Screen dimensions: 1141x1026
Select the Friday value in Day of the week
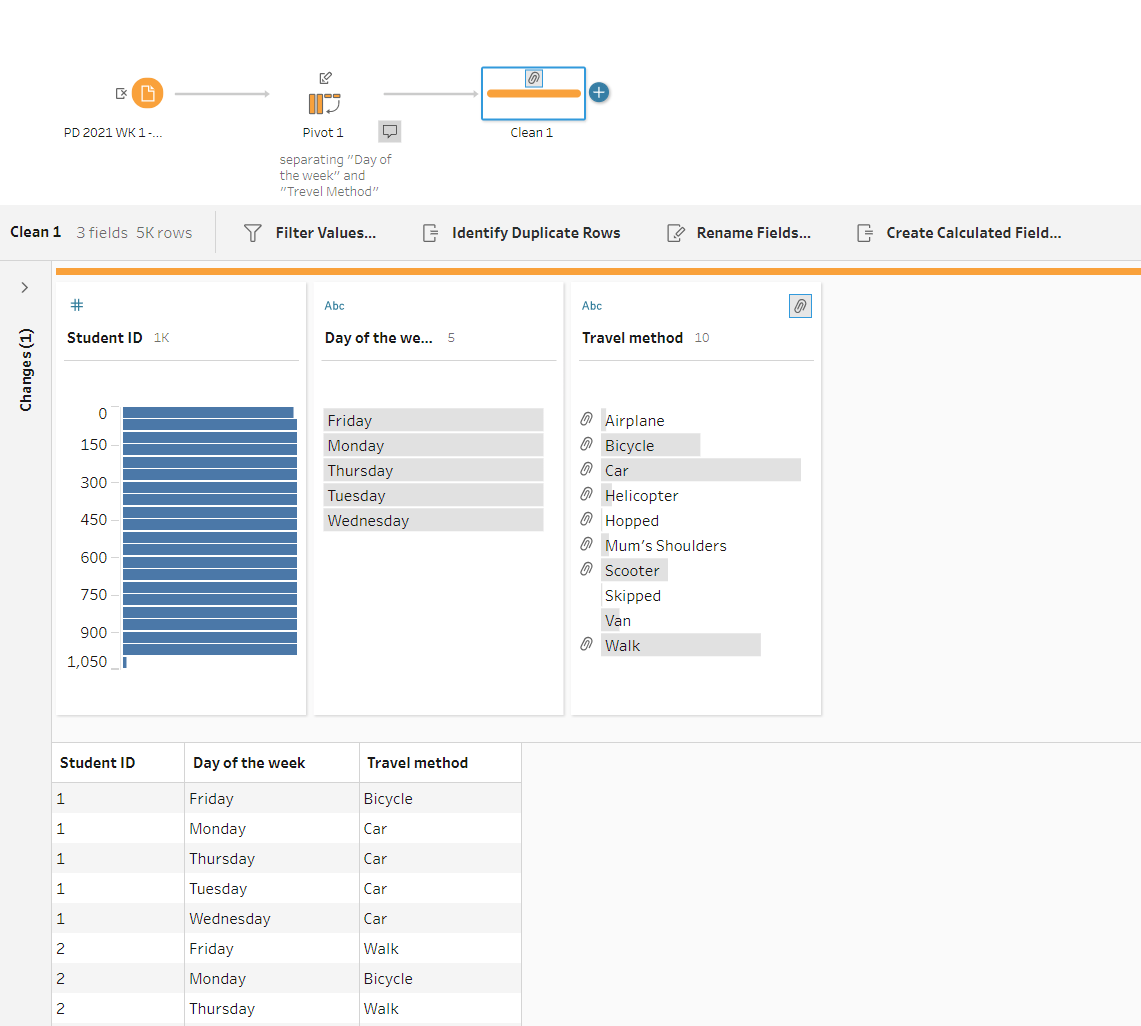433,420
